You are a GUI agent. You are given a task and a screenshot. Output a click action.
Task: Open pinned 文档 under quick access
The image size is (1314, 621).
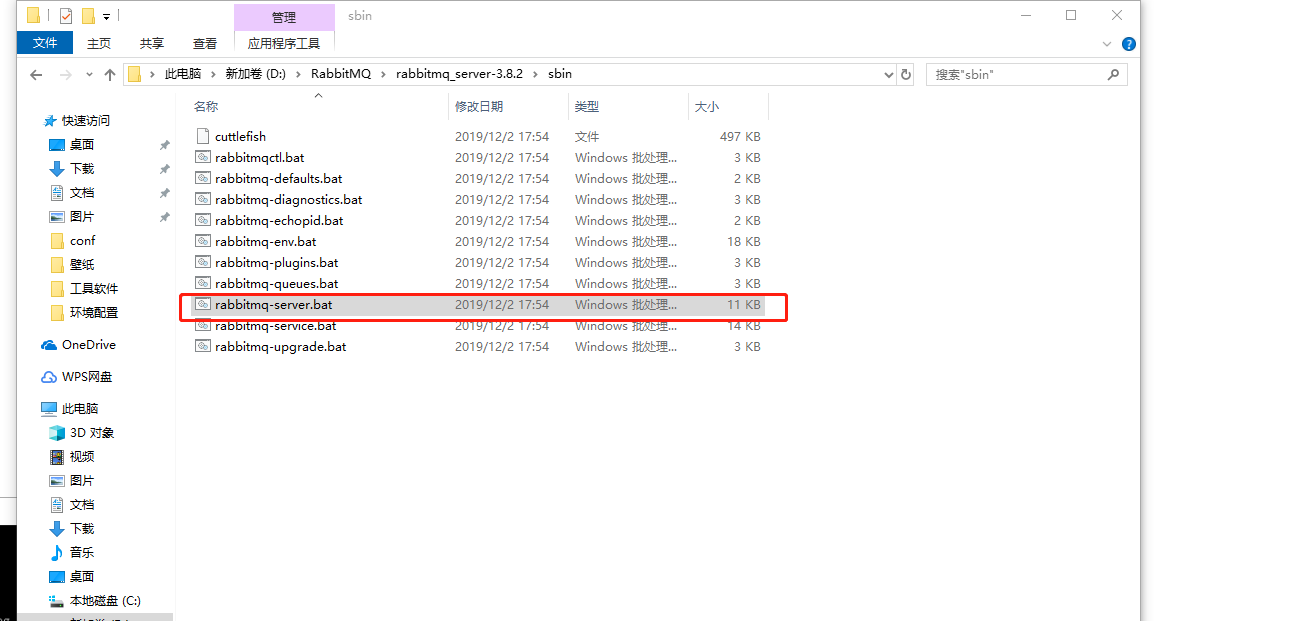click(x=82, y=192)
